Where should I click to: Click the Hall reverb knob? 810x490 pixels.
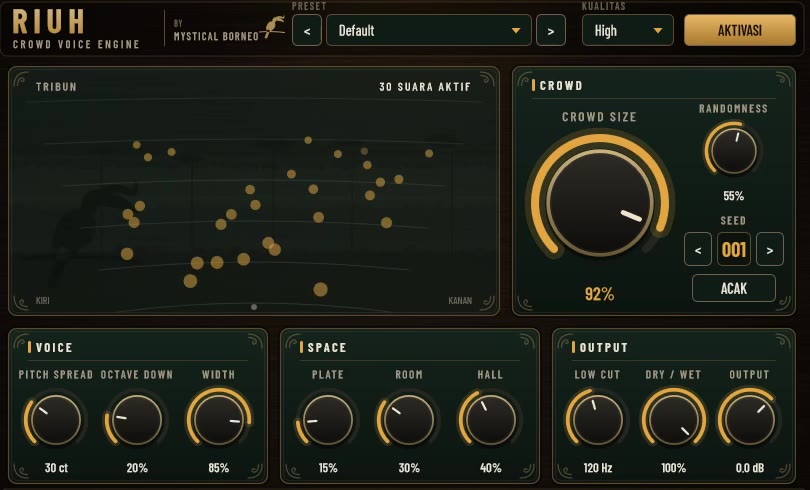[x=490, y=420]
